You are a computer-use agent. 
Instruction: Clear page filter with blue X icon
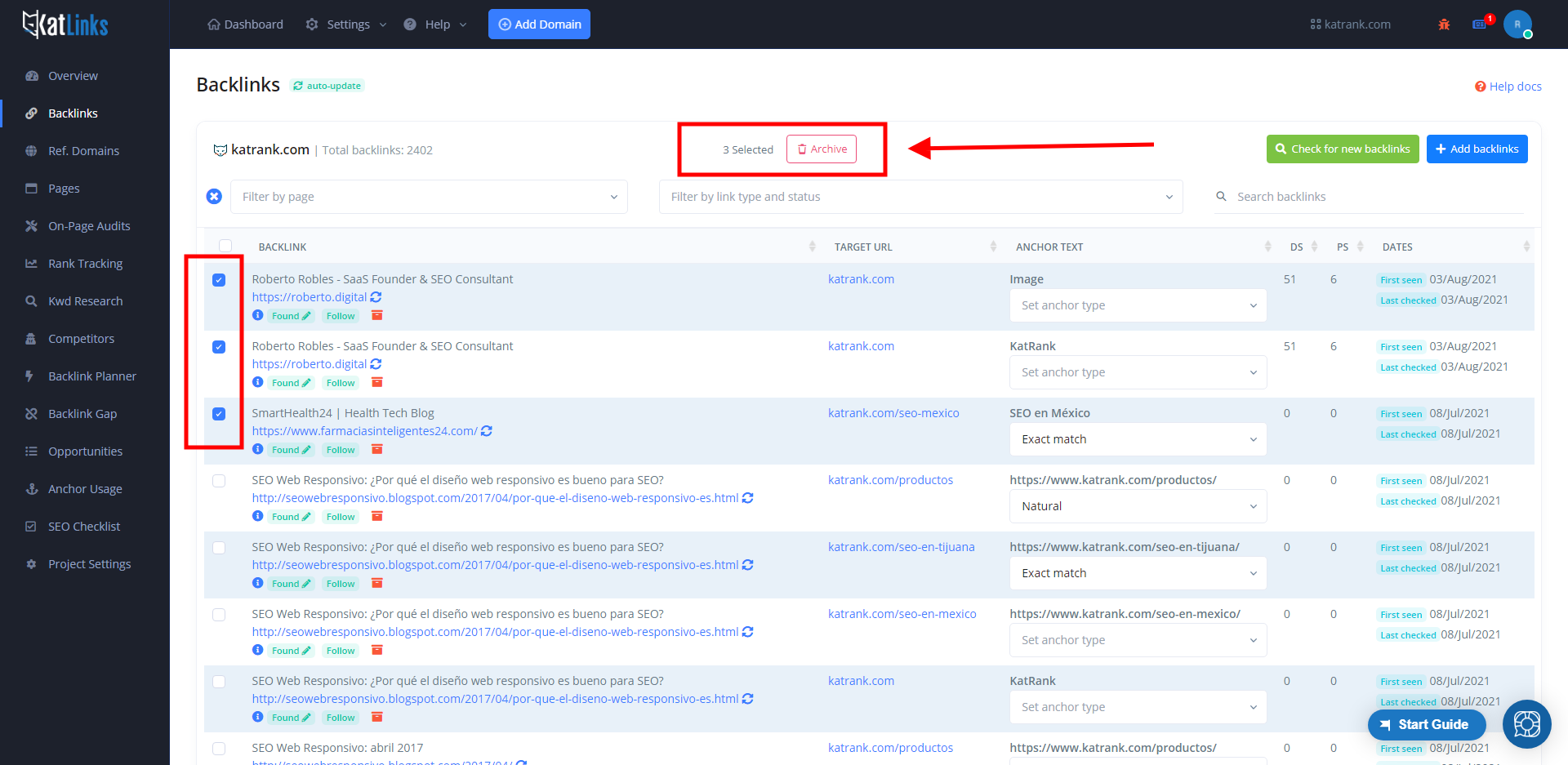tap(214, 197)
